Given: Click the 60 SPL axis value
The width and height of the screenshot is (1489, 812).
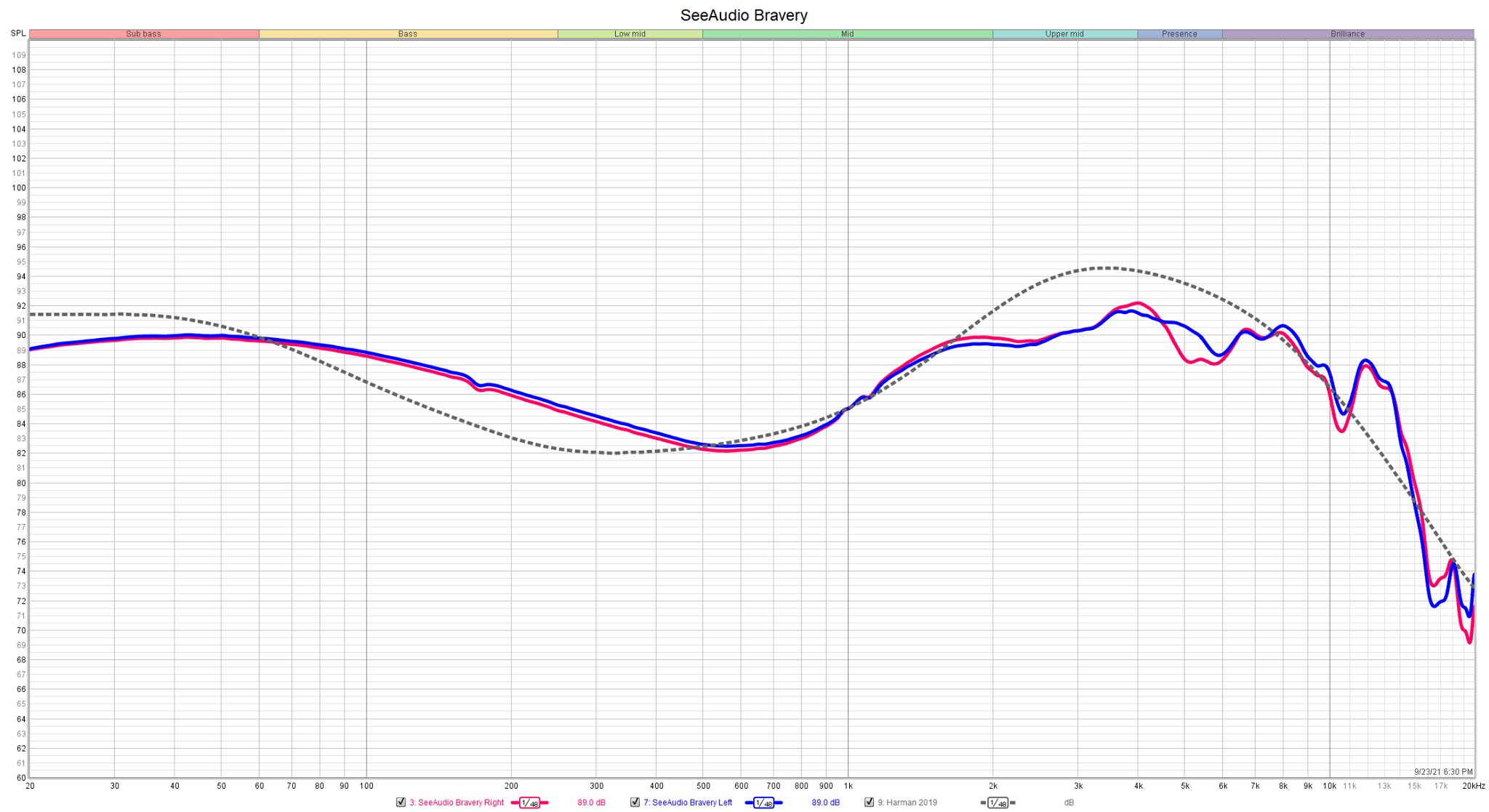Looking at the screenshot, I should click(x=21, y=778).
